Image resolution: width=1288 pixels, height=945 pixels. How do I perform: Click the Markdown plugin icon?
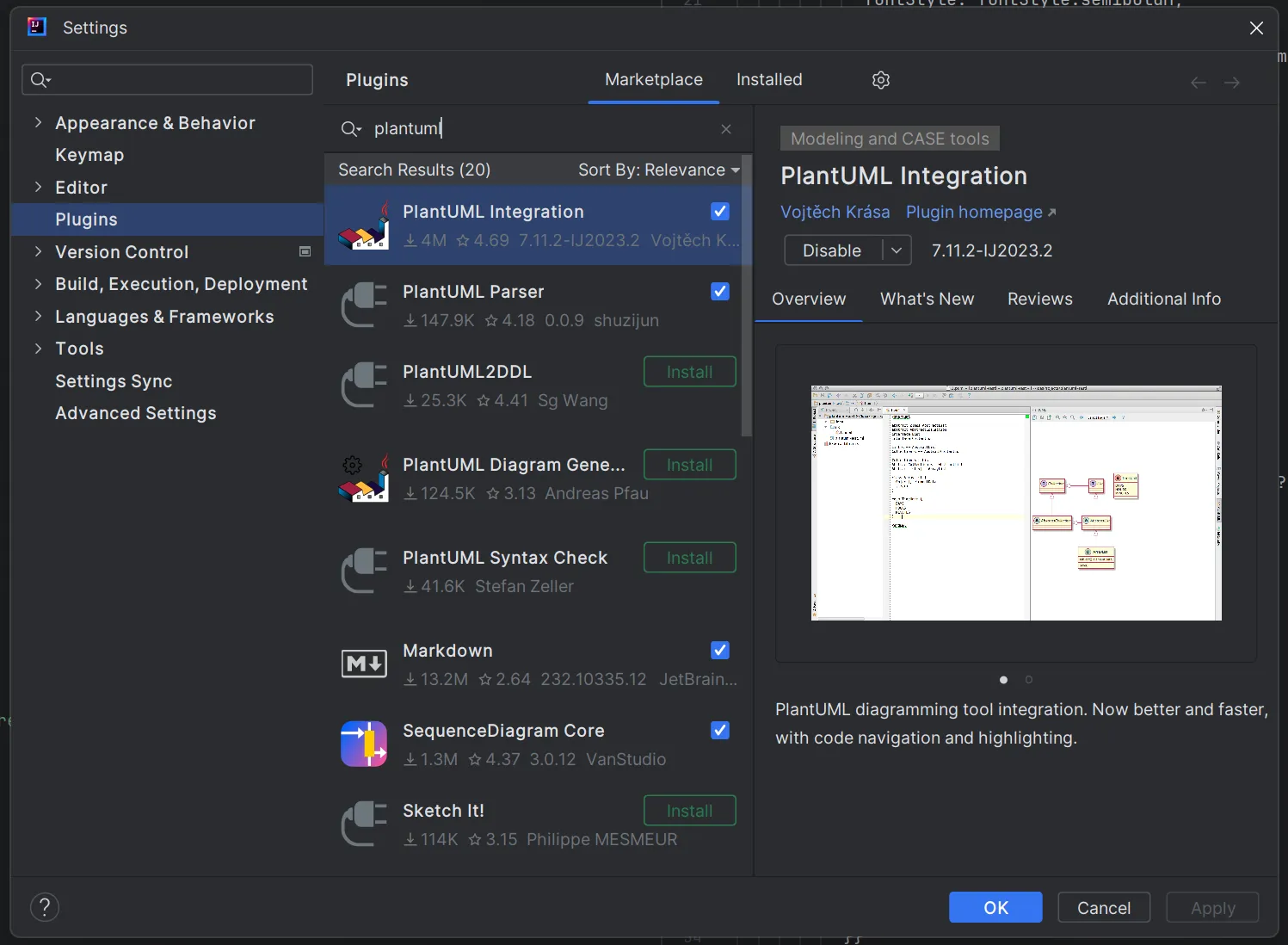364,664
